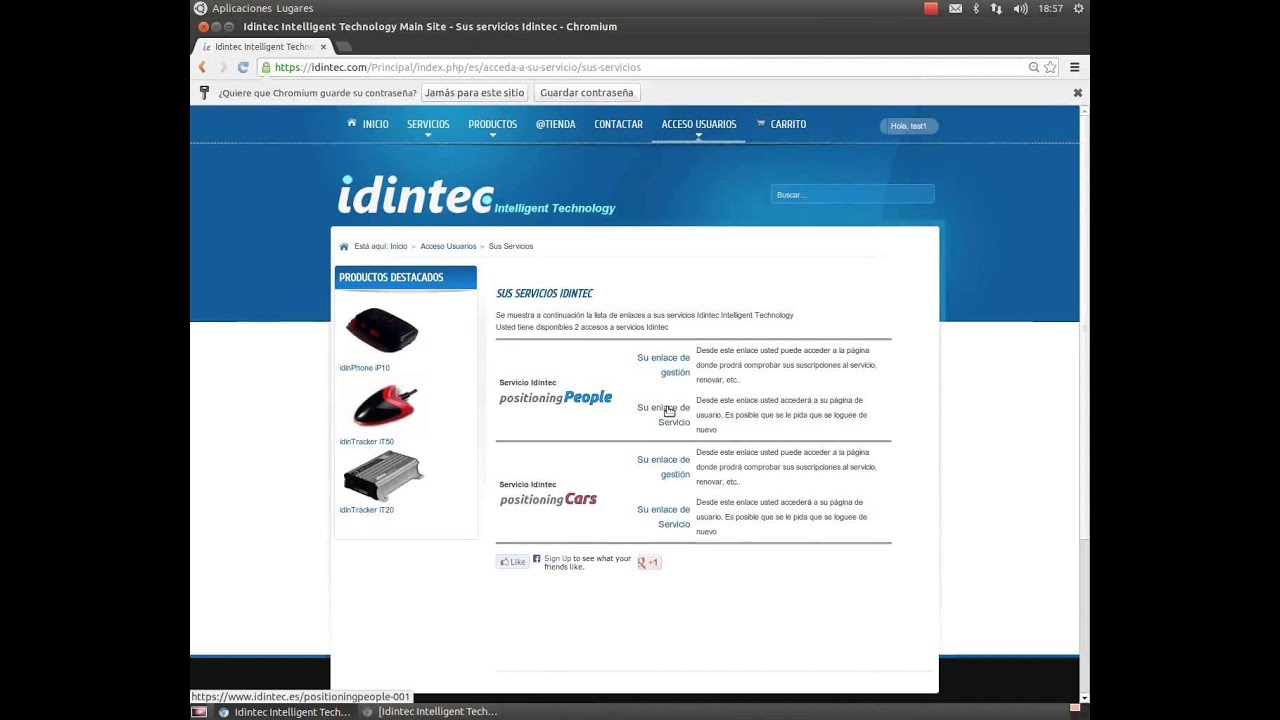Screen dimensions: 1280x720
Task: Open the idinTracker iT50 product image
Action: (x=383, y=406)
